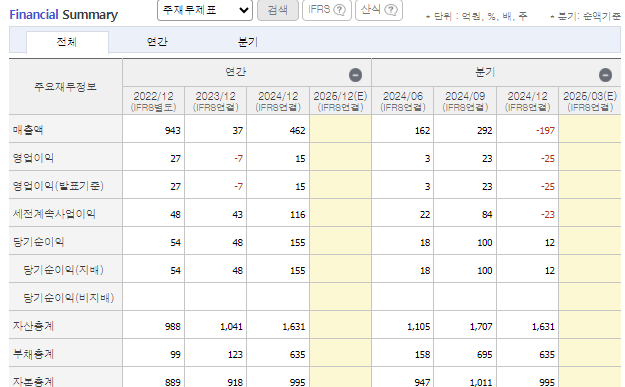Click the 2022/12 annual column header
Image resolution: width=625 pixels, height=387 pixels.
point(153,101)
